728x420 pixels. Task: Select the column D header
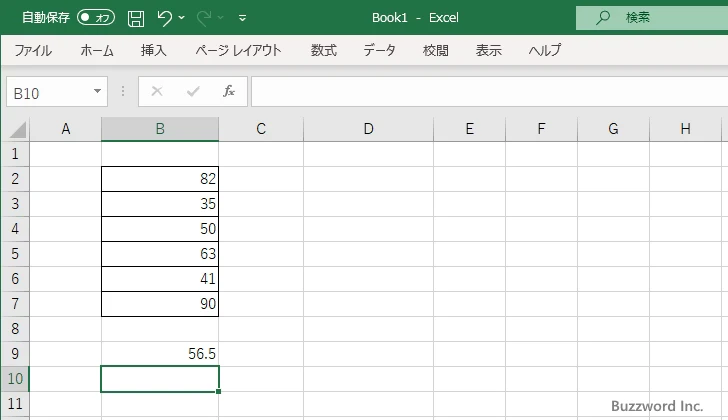[x=368, y=129]
